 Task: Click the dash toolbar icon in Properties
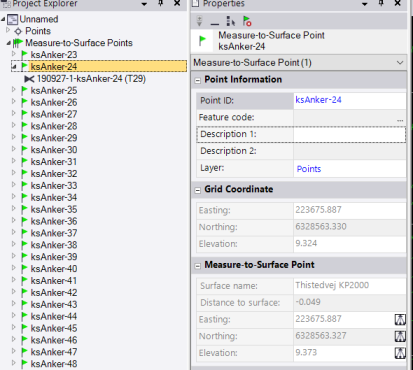(215, 24)
